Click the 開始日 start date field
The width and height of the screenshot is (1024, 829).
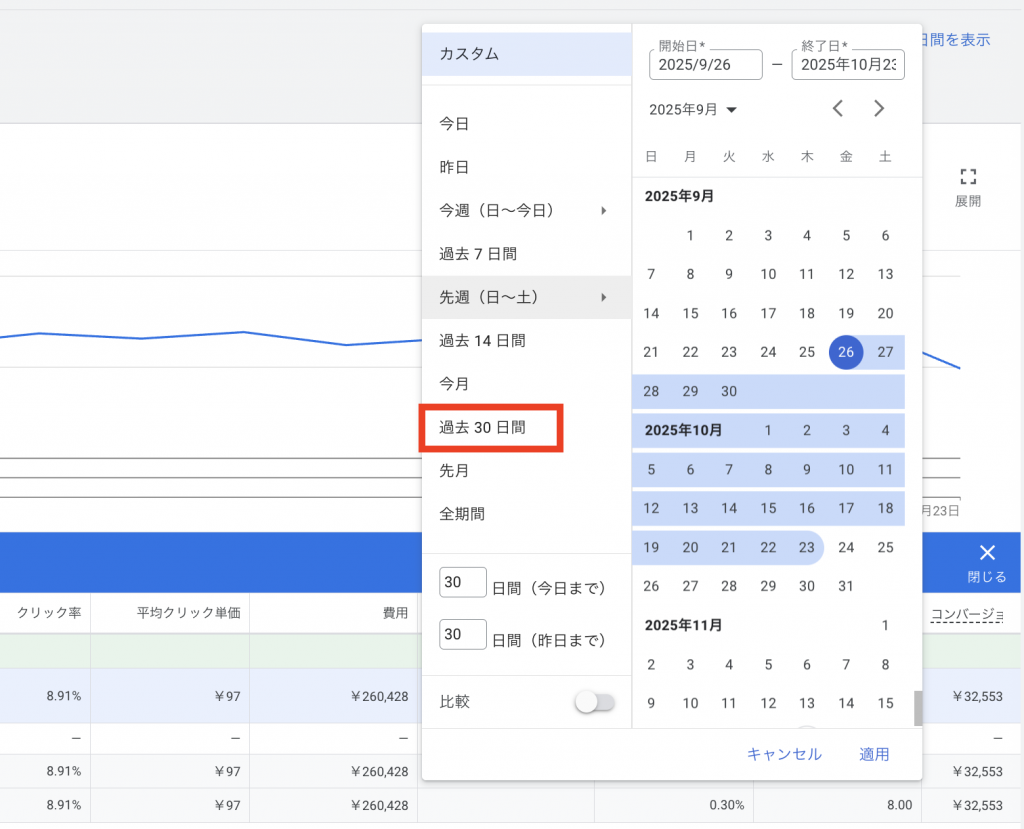705,65
